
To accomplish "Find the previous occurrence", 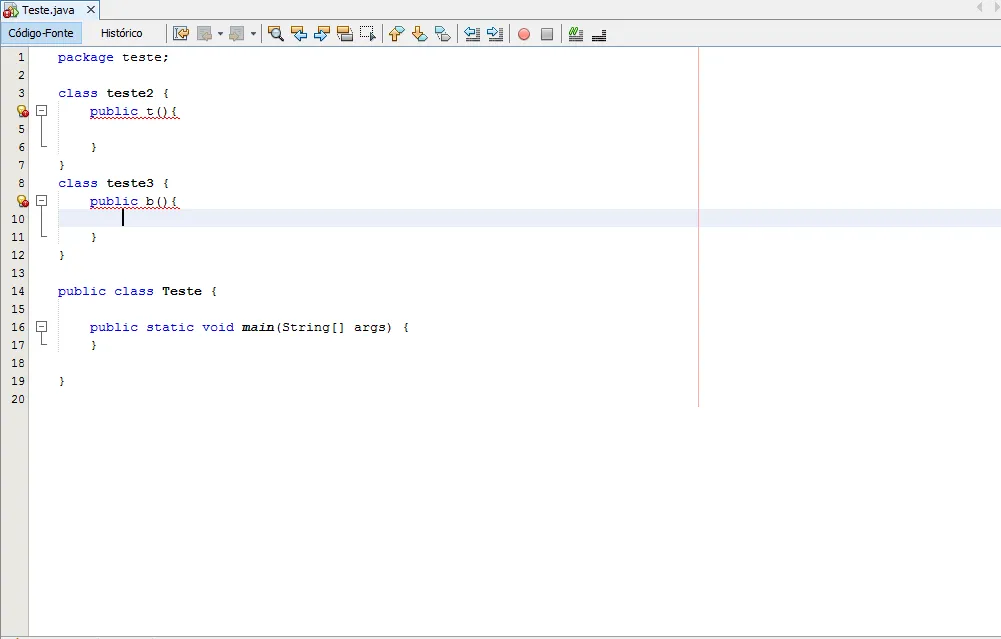I will click(x=299, y=34).
